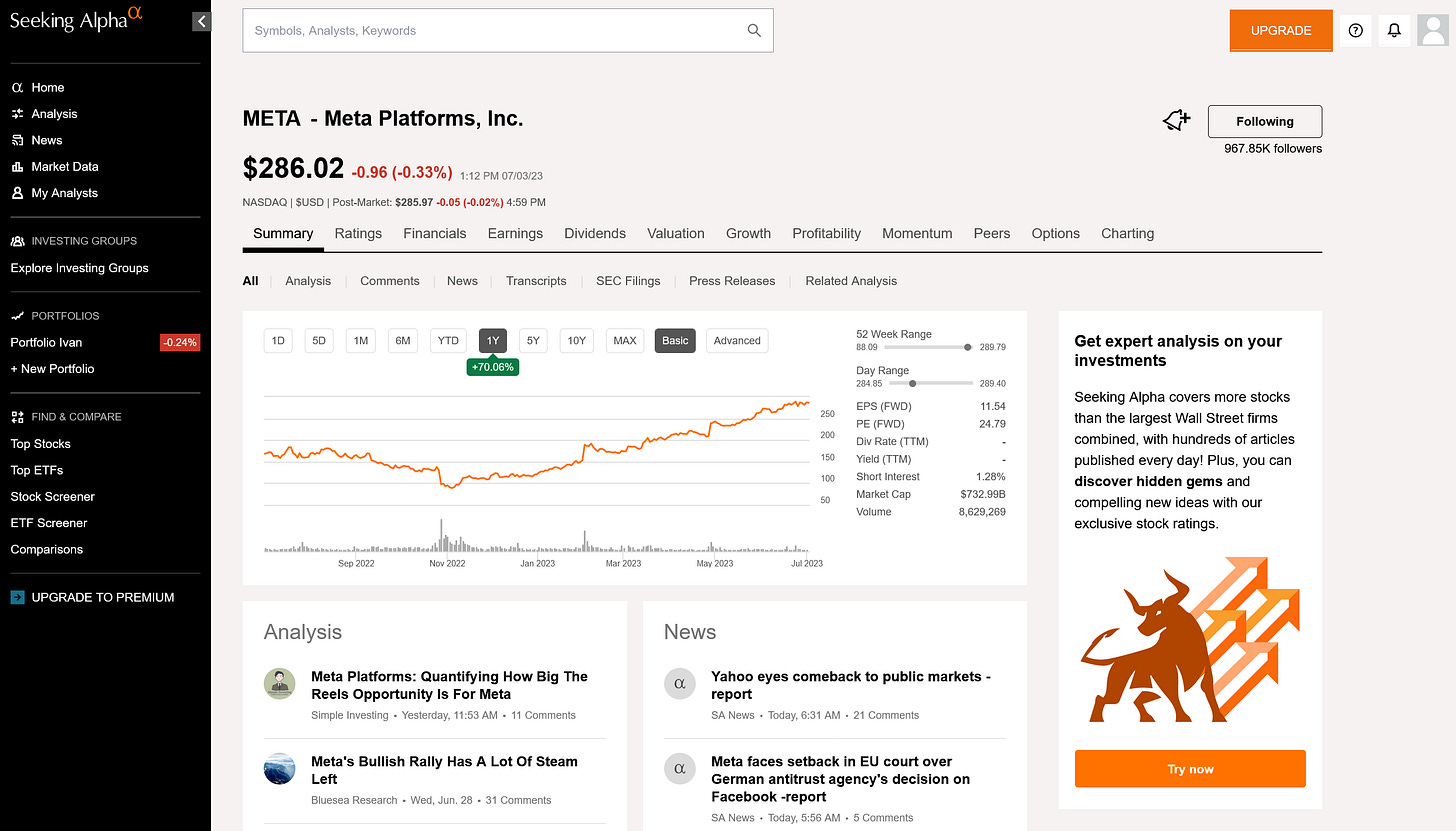Click Simple Investing author avatar
This screenshot has height=831, width=1456.
coord(280,684)
